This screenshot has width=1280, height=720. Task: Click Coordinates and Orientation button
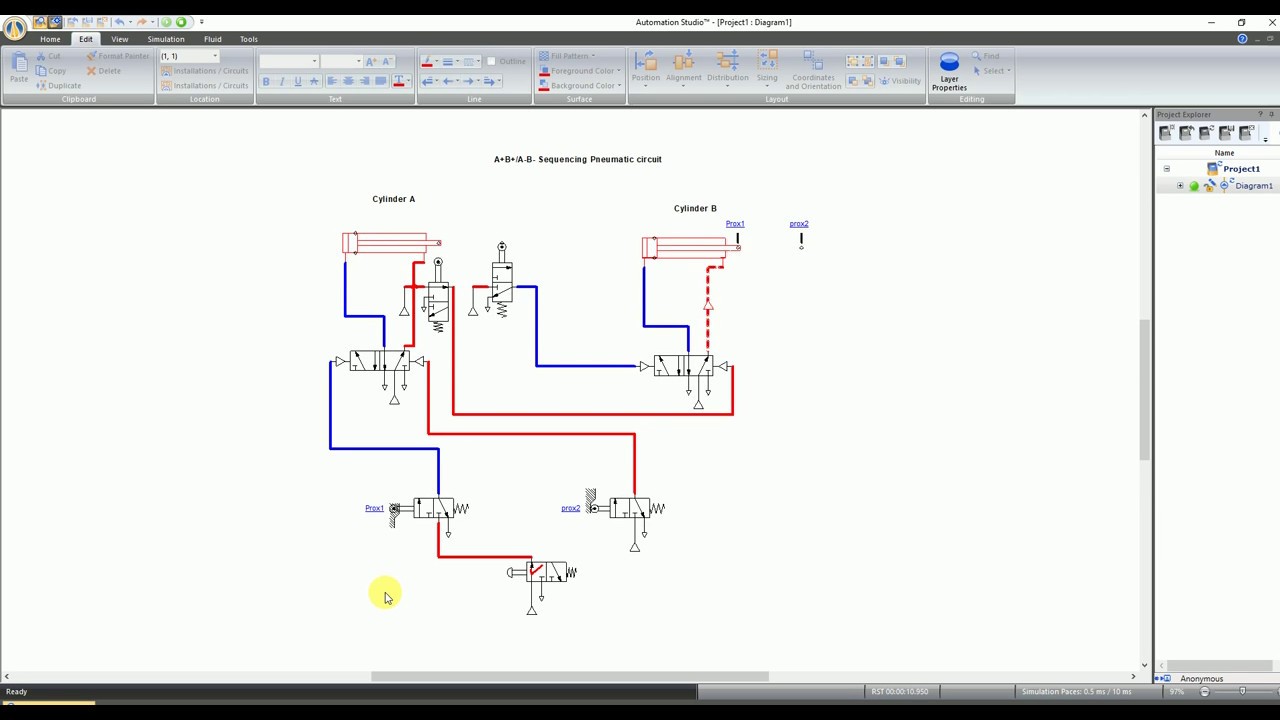(813, 70)
